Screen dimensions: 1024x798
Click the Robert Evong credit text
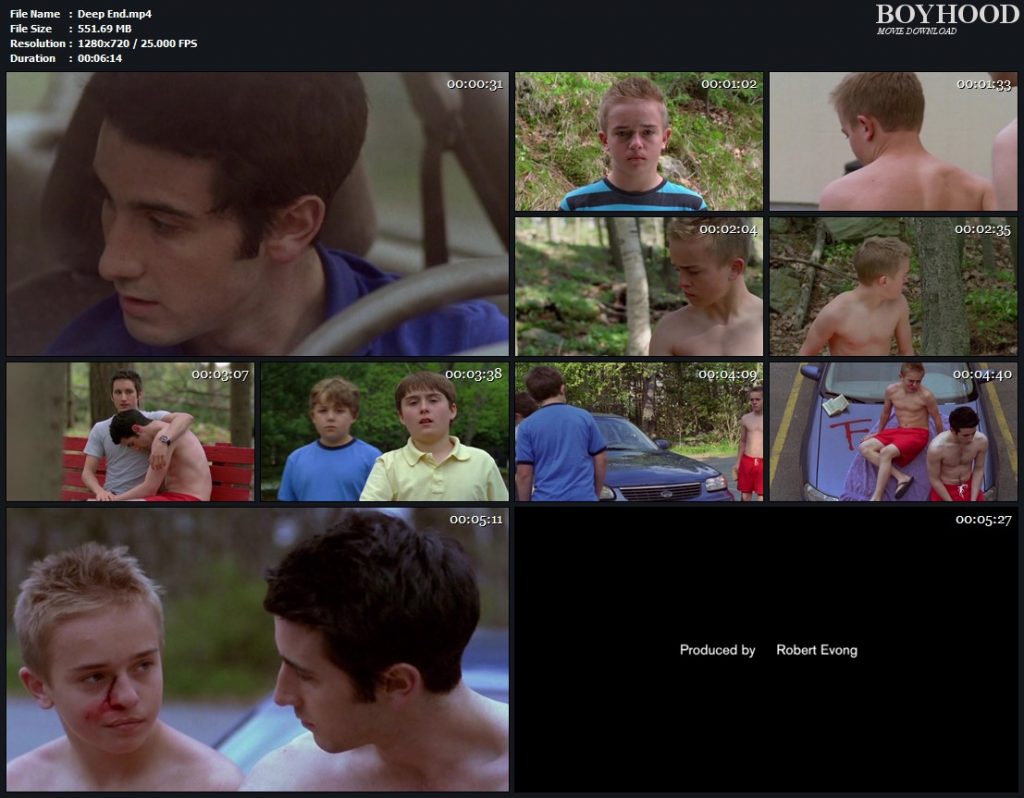point(816,650)
